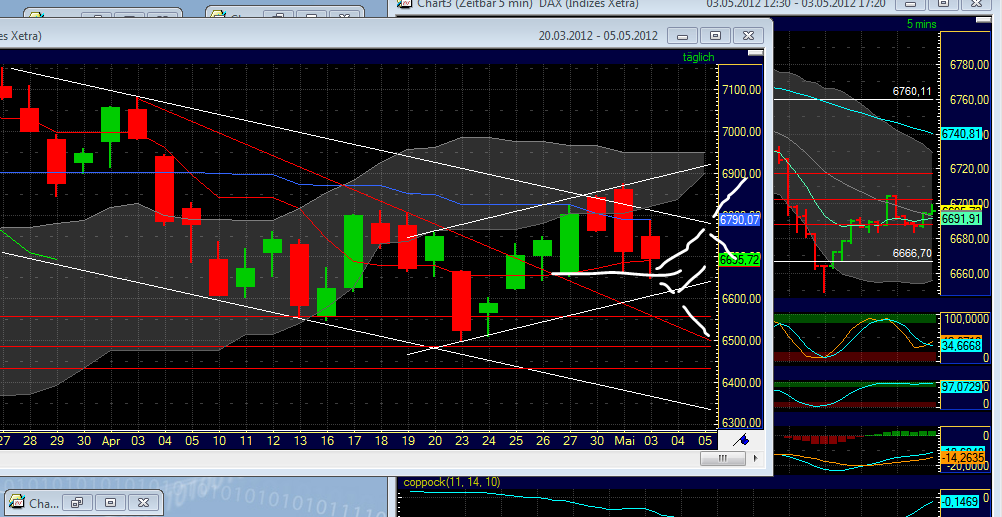Image resolution: width=1002 pixels, height=517 pixels.
Task: Click the '13' date label on time axis
Action: click(300, 441)
